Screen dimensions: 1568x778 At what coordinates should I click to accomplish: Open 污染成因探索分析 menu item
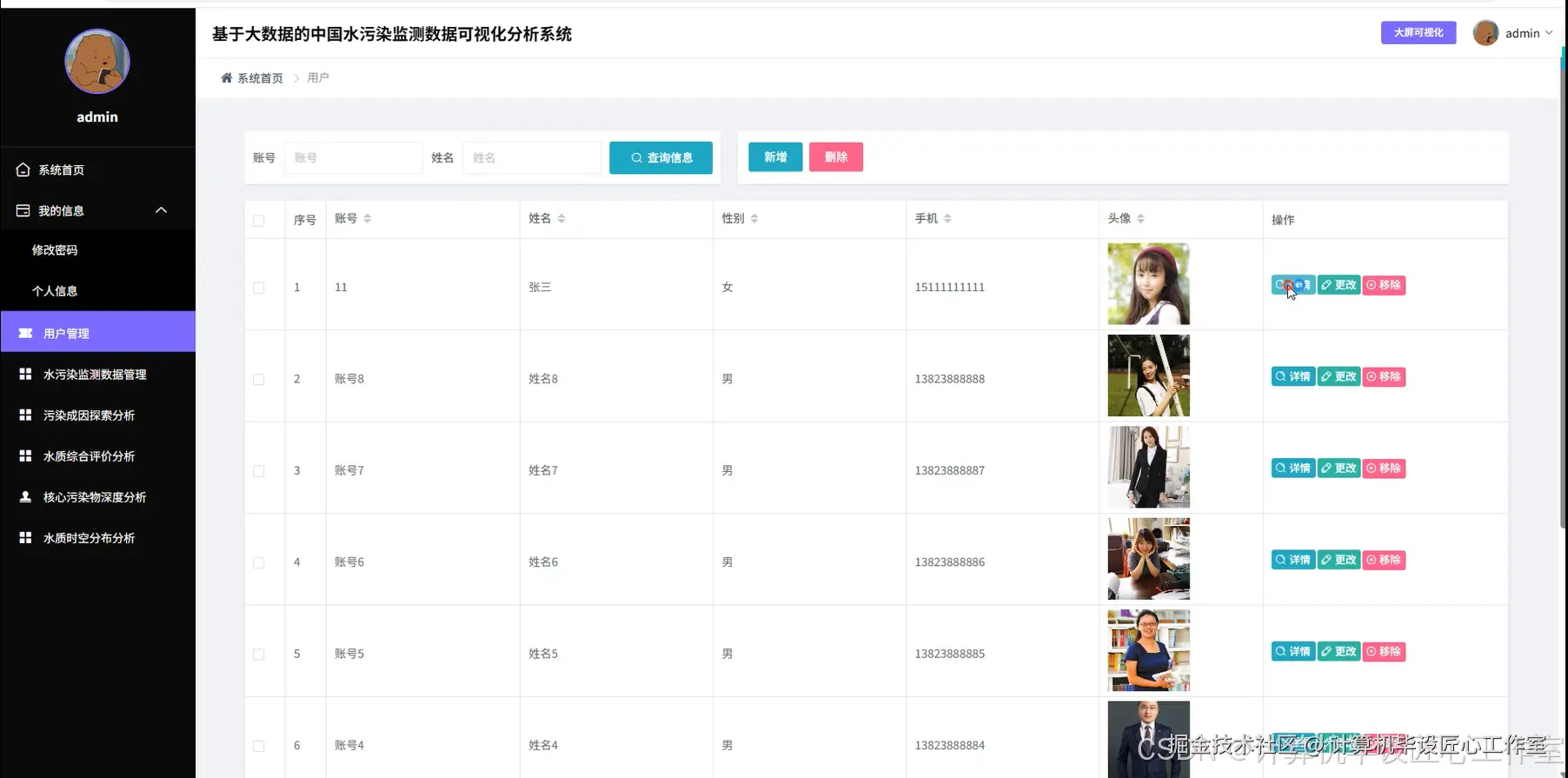pos(97,415)
